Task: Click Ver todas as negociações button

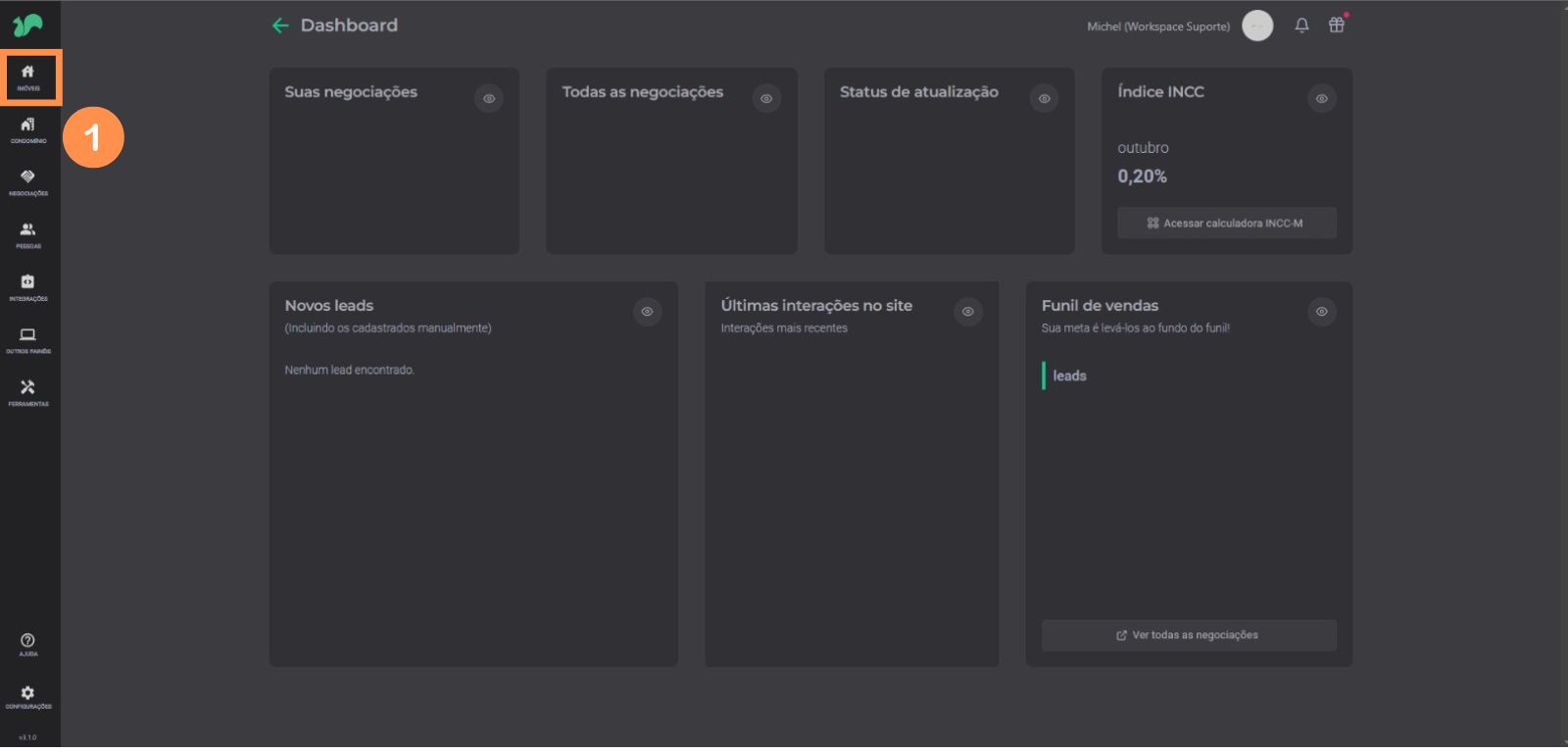Action: point(1188,635)
